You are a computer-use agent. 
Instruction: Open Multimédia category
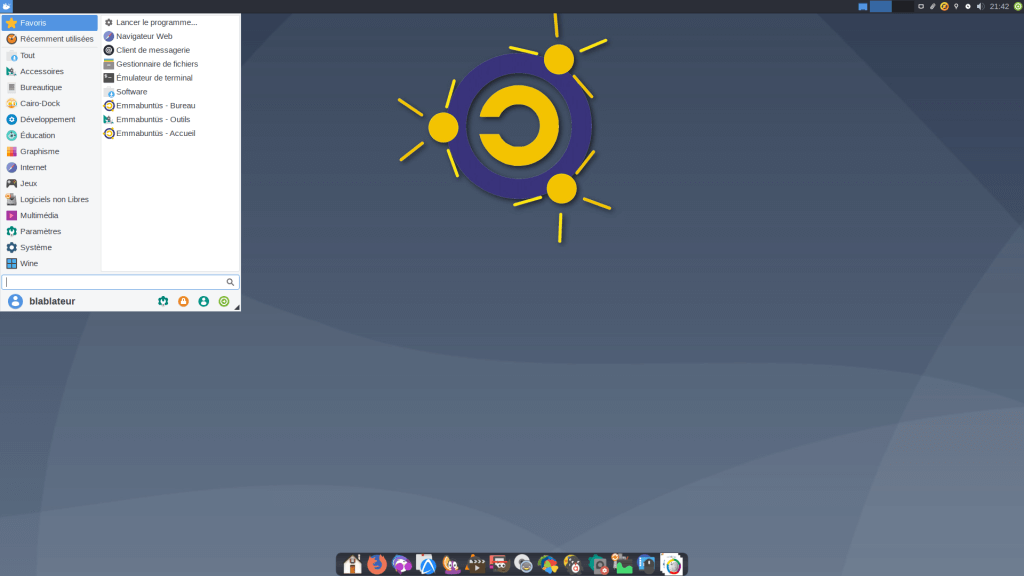(50, 216)
